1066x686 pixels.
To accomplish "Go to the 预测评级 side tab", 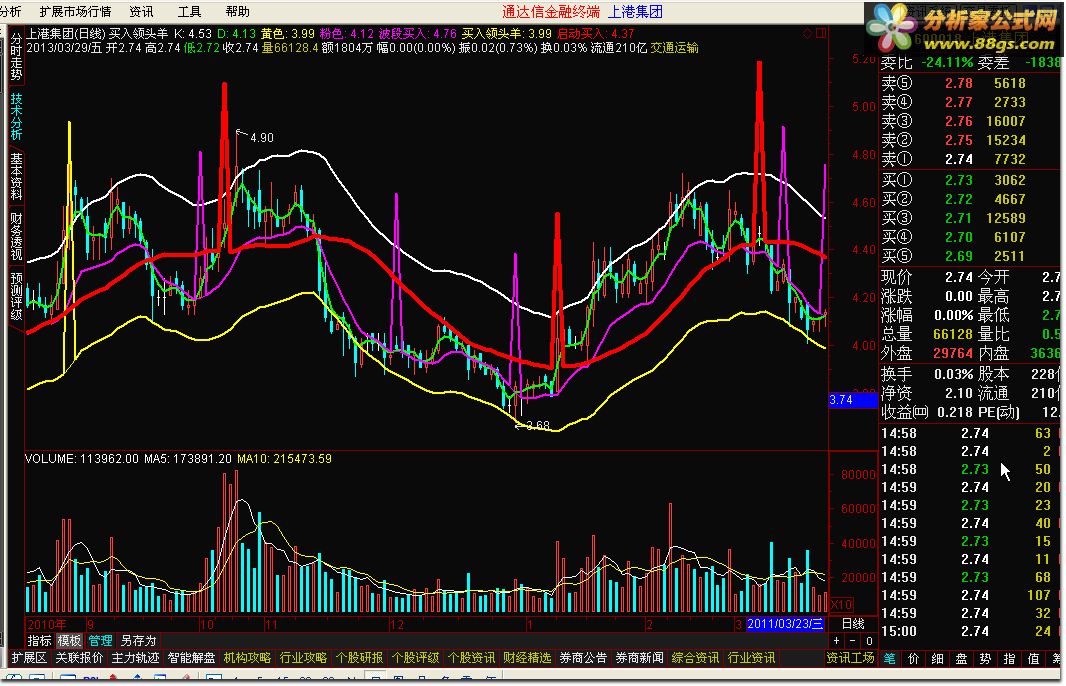I will point(16,296).
